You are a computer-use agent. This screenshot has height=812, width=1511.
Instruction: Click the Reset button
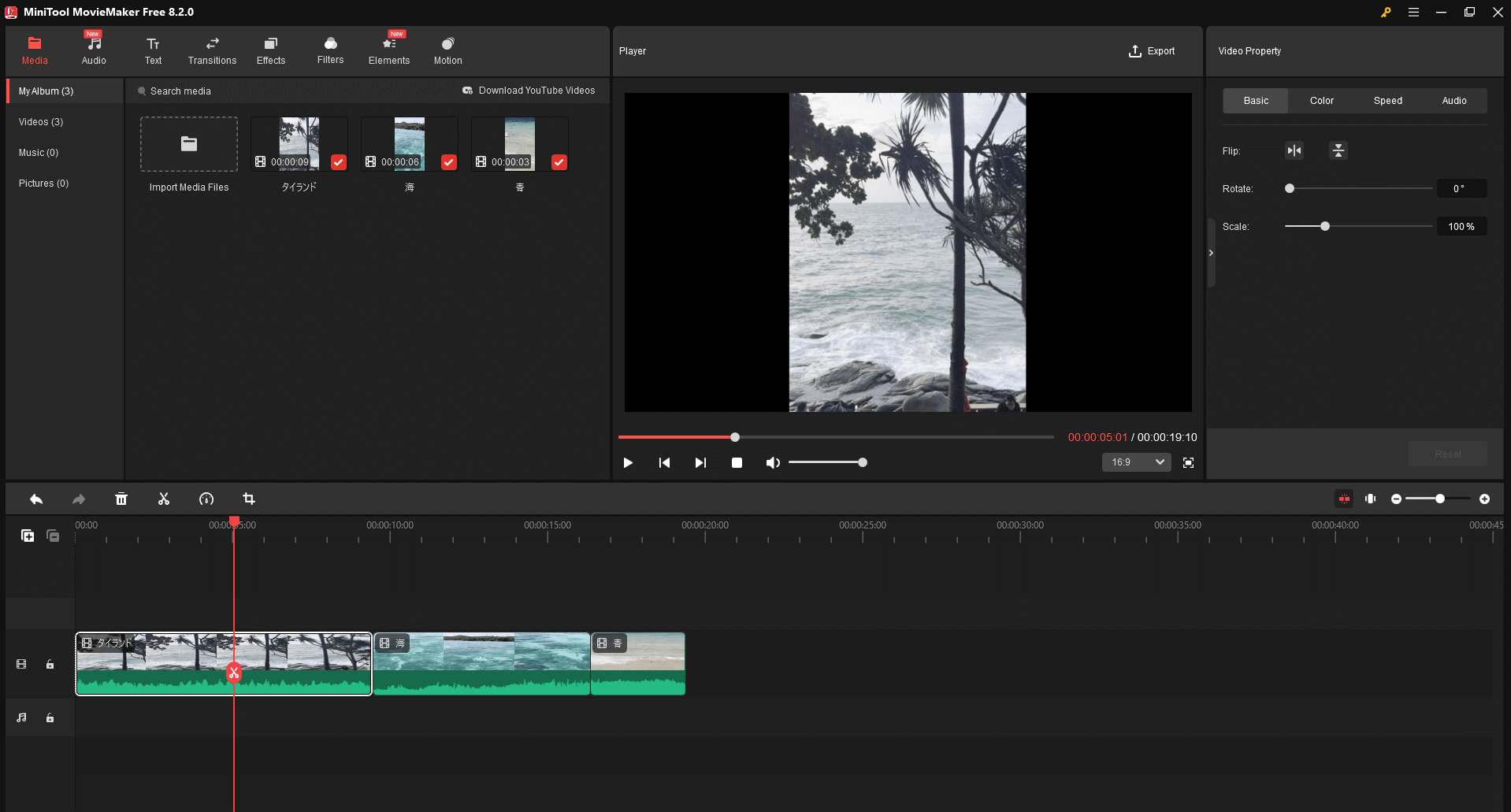(x=1448, y=454)
